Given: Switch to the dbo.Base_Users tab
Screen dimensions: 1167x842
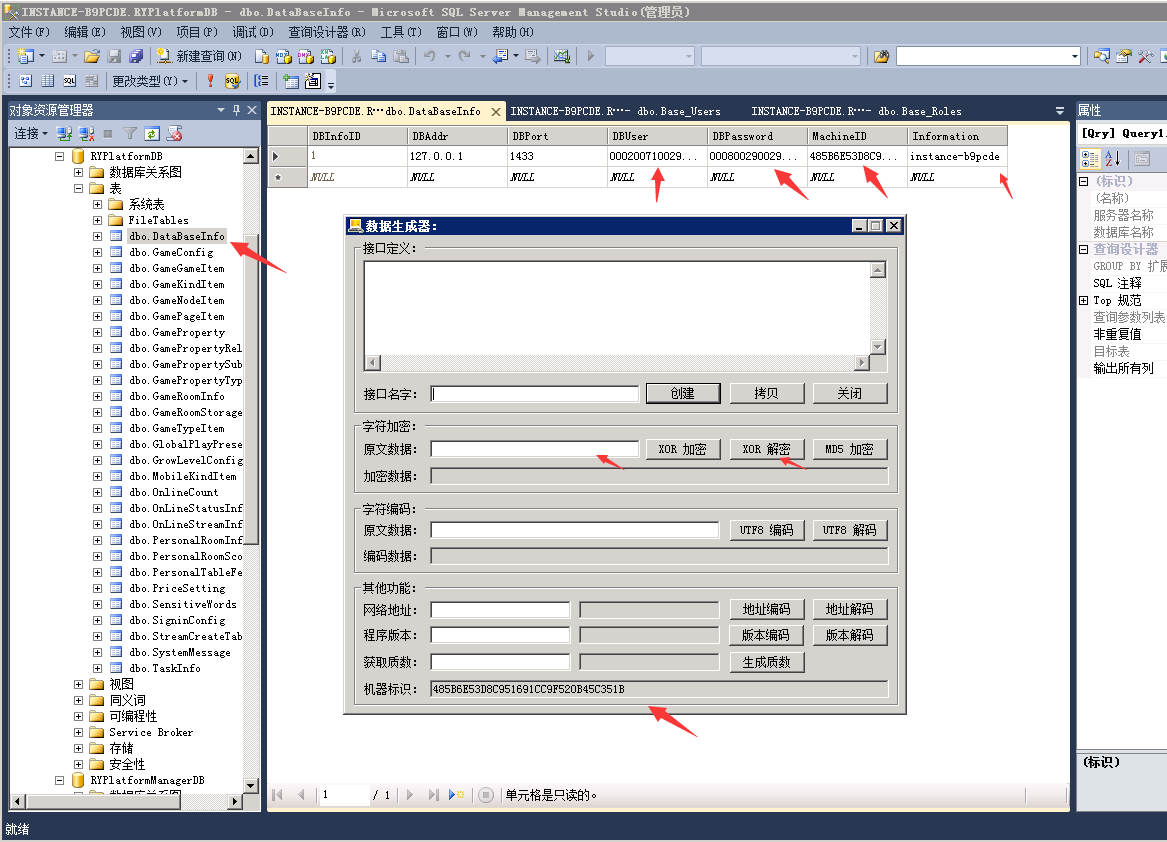Looking at the screenshot, I should [616, 112].
